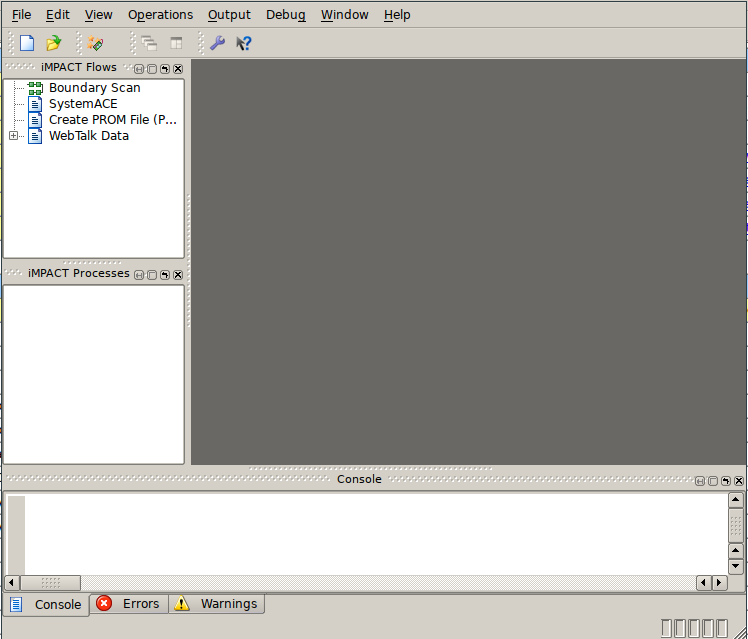Screen dimensions: 748x639
Task: Expand the WebTalk Data tree node
Action: [13, 136]
